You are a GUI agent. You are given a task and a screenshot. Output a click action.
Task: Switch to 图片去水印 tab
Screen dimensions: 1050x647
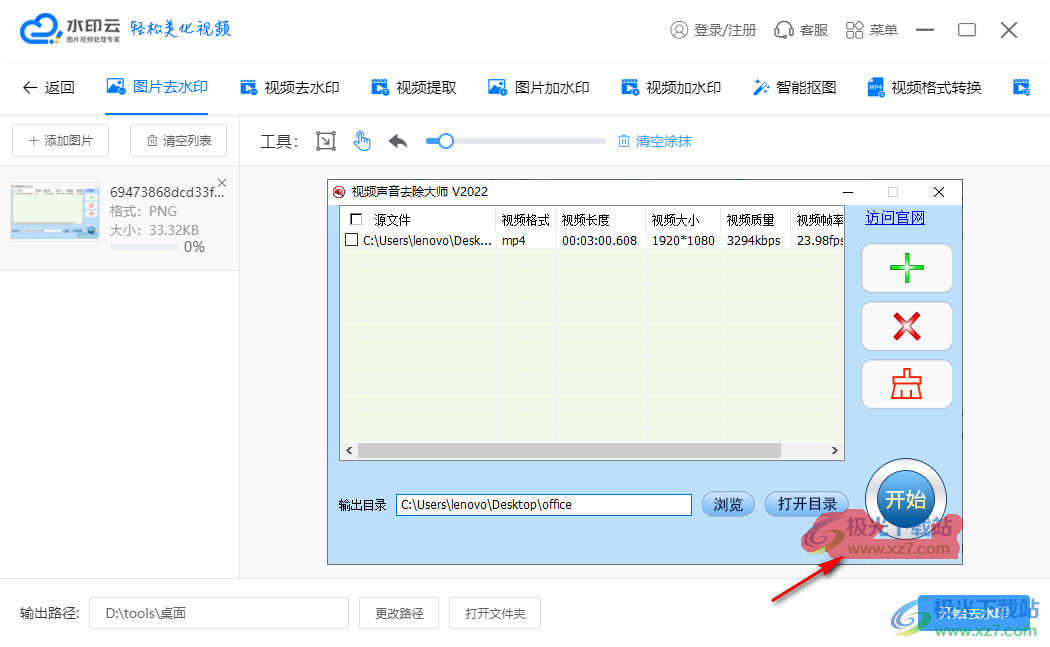pos(157,87)
